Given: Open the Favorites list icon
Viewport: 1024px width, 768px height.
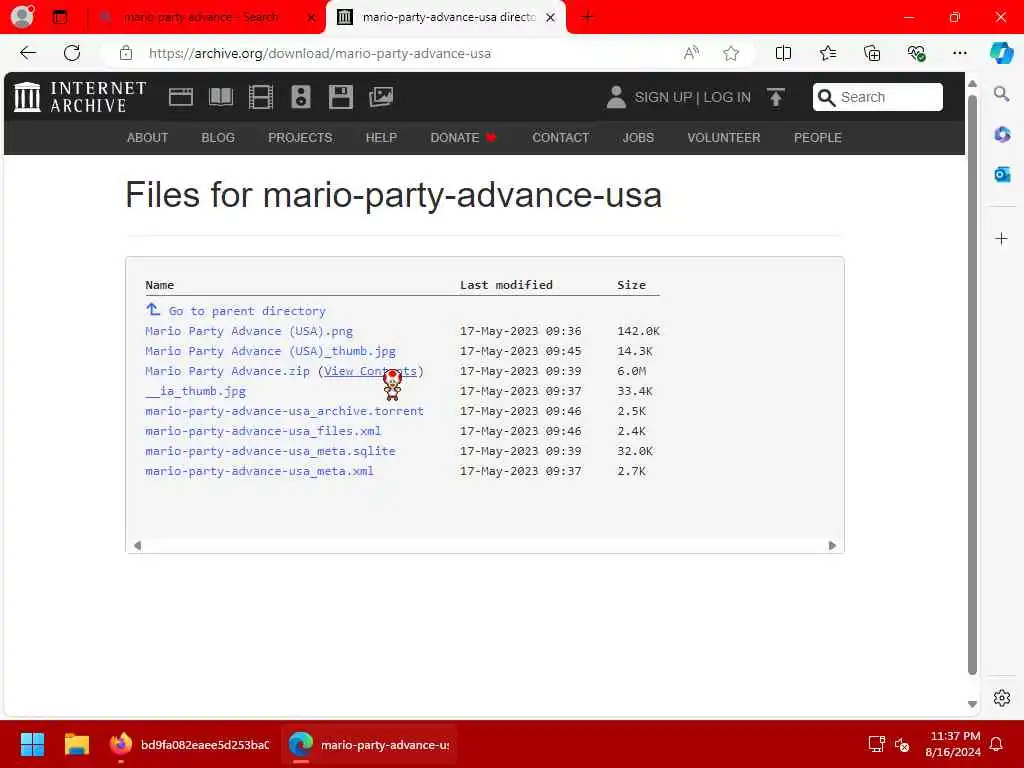Looking at the screenshot, I should pyautogui.click(x=827, y=53).
